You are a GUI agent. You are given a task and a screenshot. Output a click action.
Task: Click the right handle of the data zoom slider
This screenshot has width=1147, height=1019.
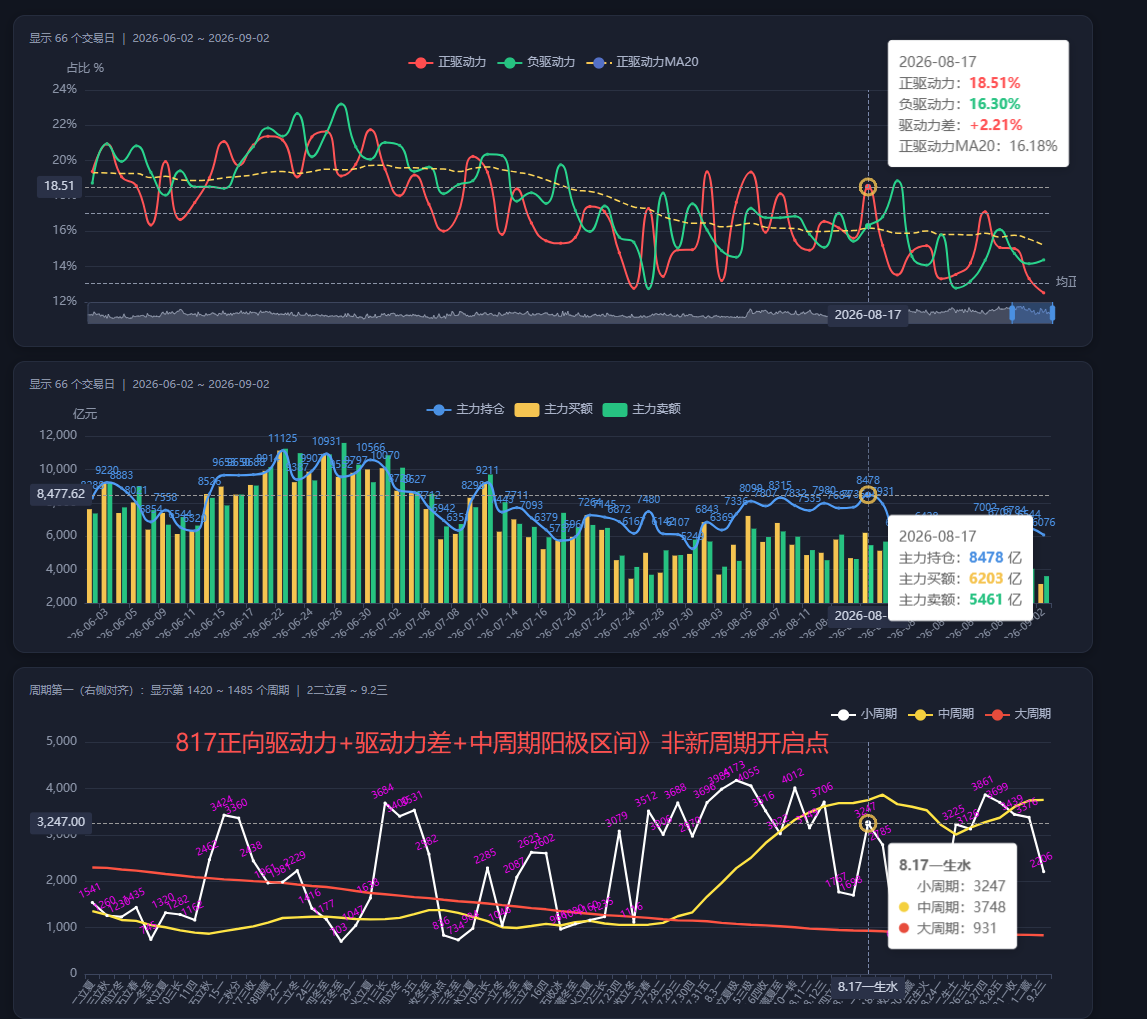(1052, 313)
